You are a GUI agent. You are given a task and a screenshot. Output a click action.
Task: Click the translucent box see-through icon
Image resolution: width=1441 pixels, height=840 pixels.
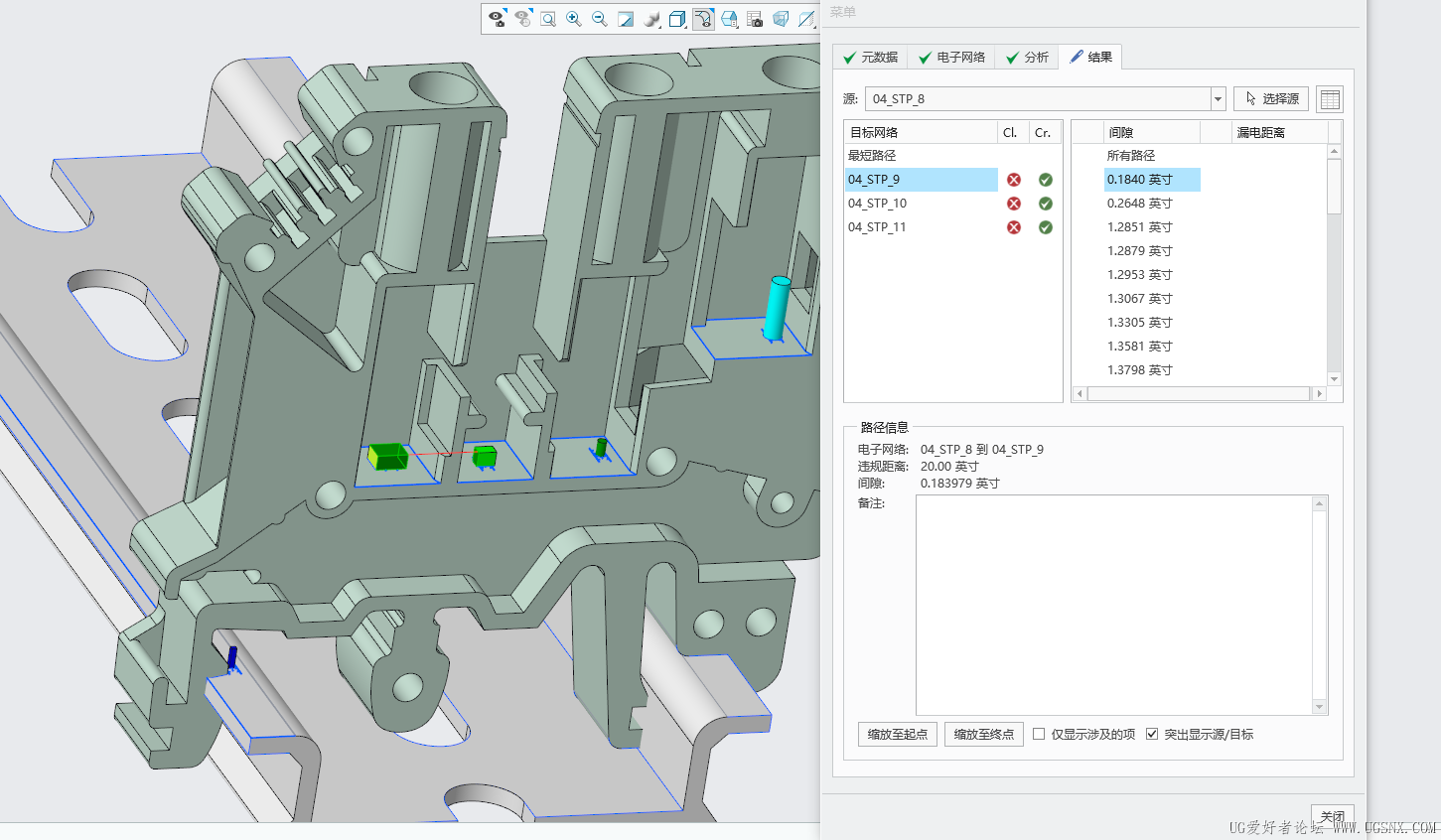[x=781, y=19]
